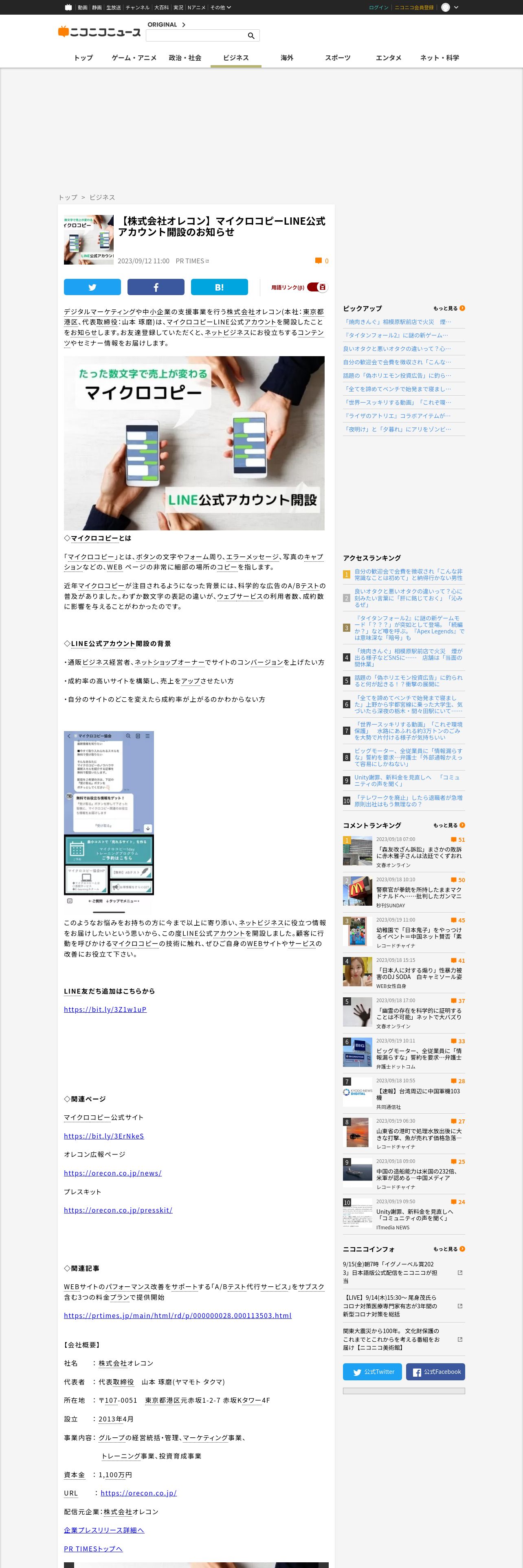The image size is (523, 1568).
Task: Open the orecon.co.jp/presskit/ link
Action: 118,1210
